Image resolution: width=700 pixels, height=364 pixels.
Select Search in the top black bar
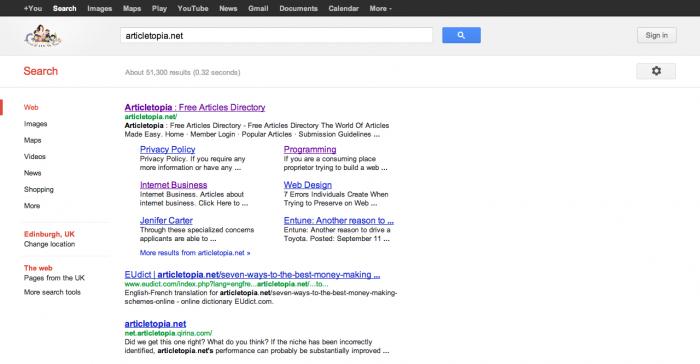coord(64,8)
